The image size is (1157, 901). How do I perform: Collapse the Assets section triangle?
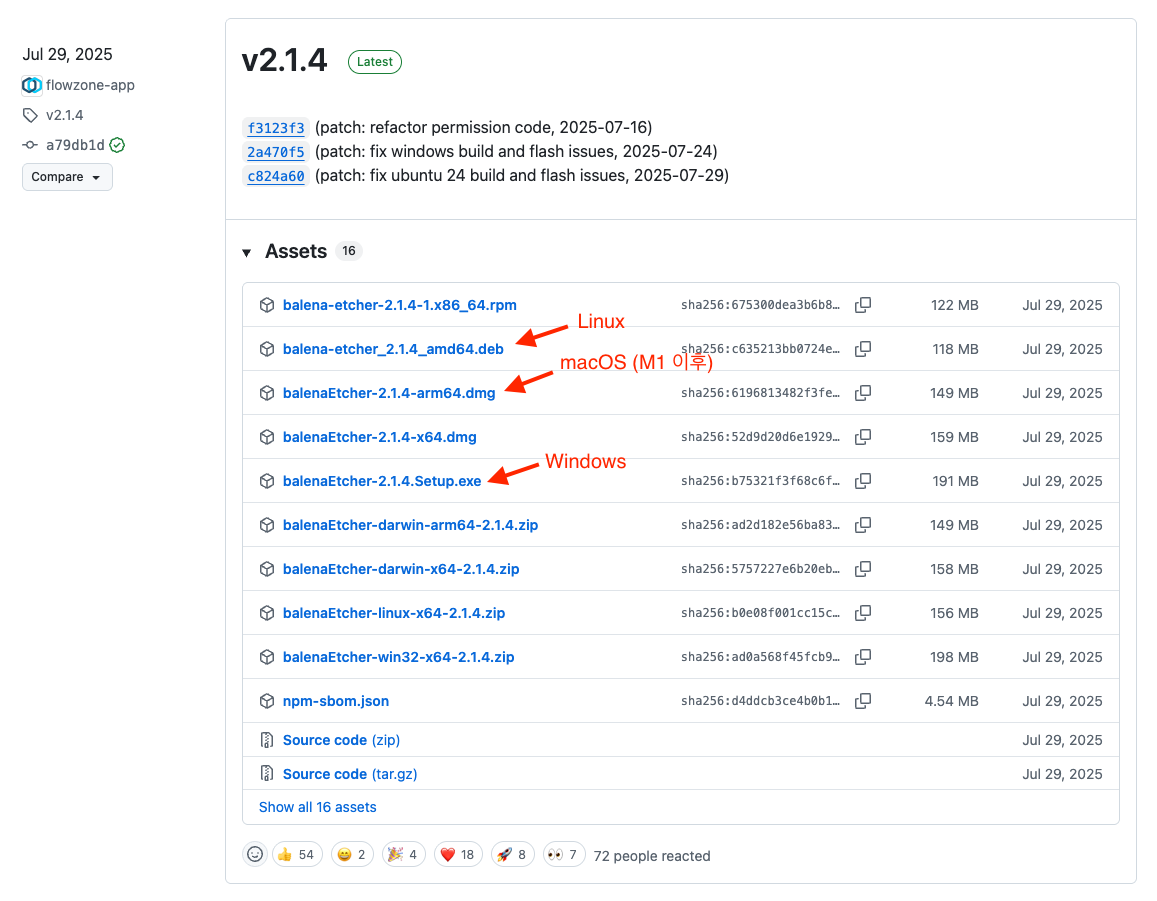[246, 252]
